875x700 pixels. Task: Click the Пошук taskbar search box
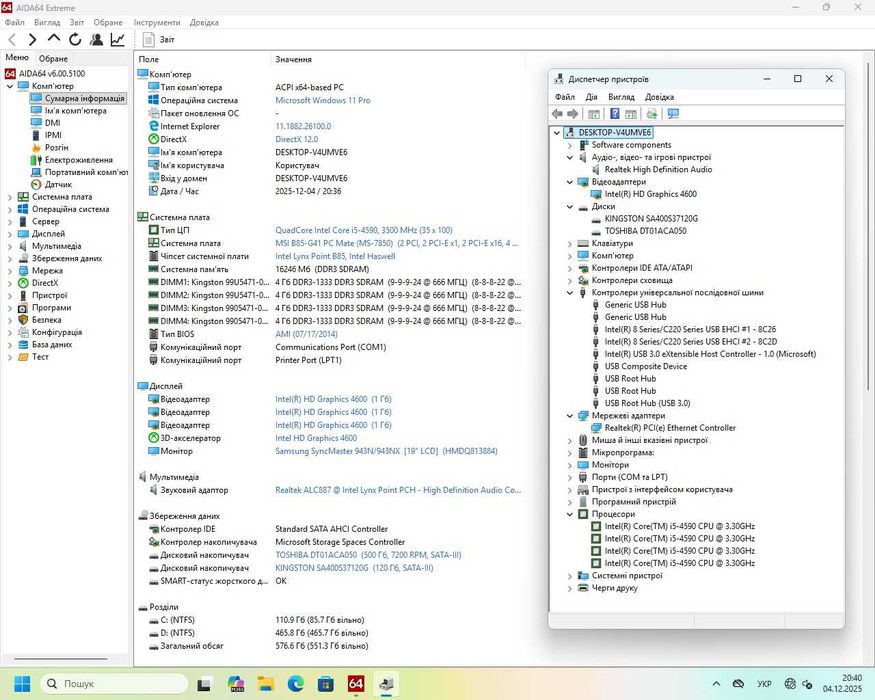114,684
